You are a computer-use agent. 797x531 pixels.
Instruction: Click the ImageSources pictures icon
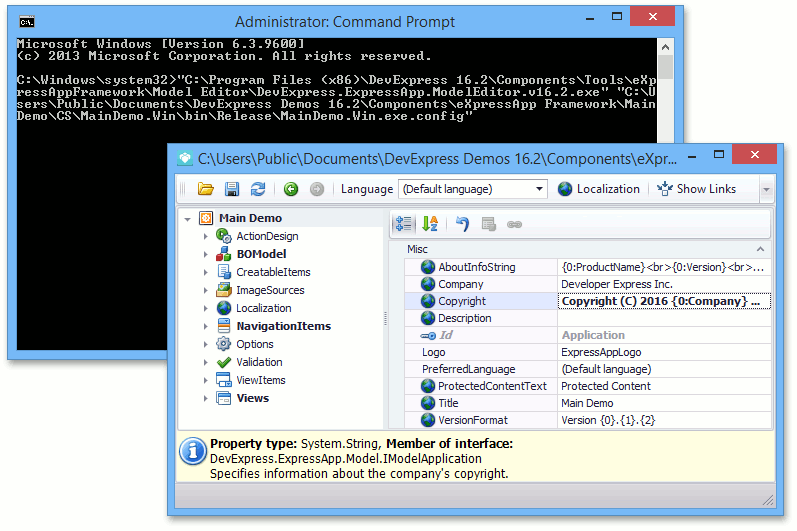coord(224,290)
